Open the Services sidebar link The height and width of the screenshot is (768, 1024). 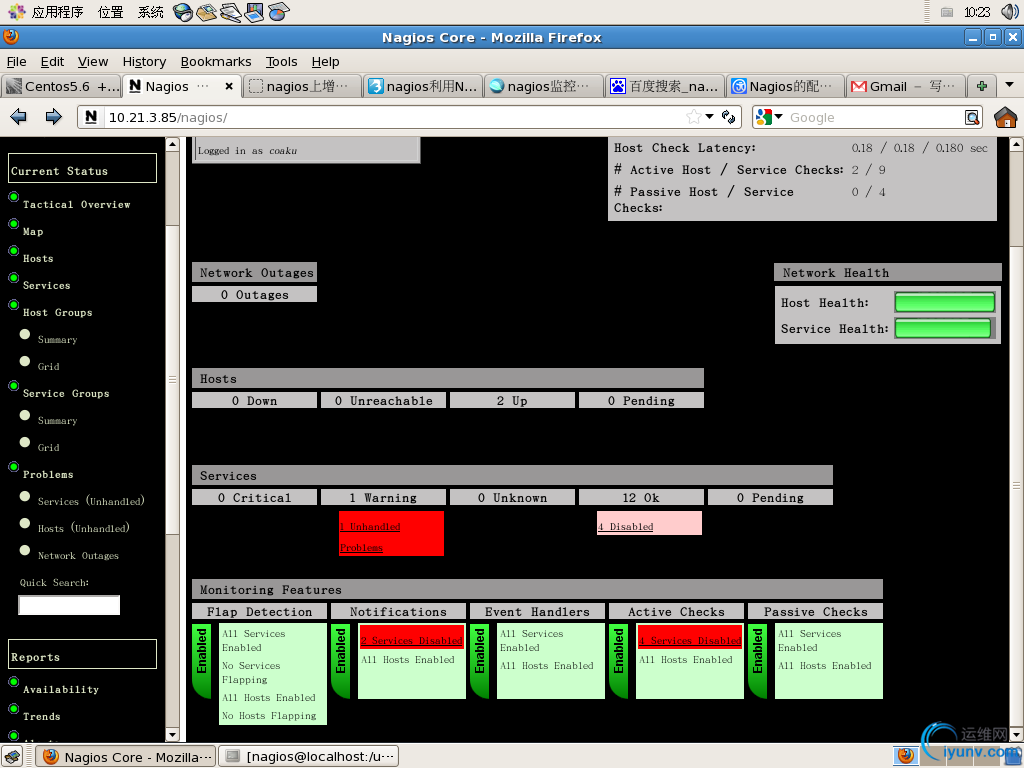[46, 285]
